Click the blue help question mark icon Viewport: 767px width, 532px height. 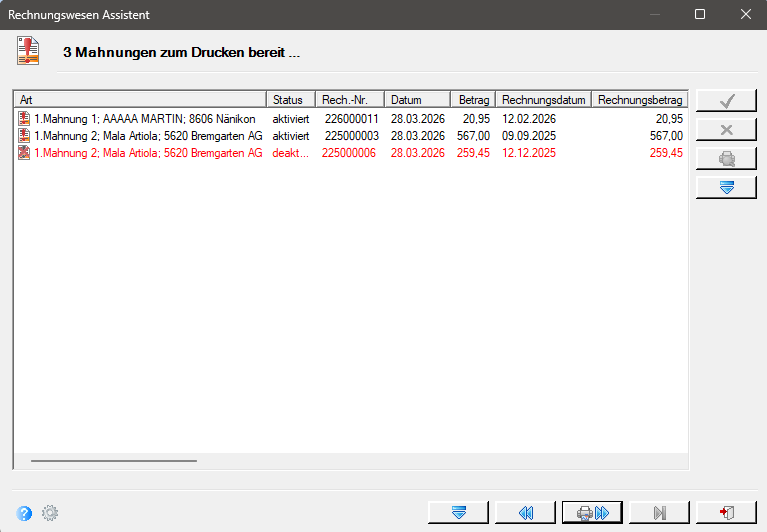click(x=24, y=513)
